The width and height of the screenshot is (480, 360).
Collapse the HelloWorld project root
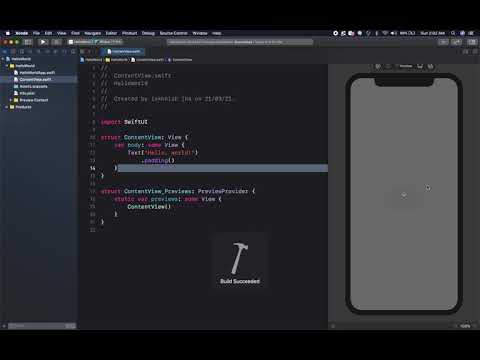click(x=3, y=59)
